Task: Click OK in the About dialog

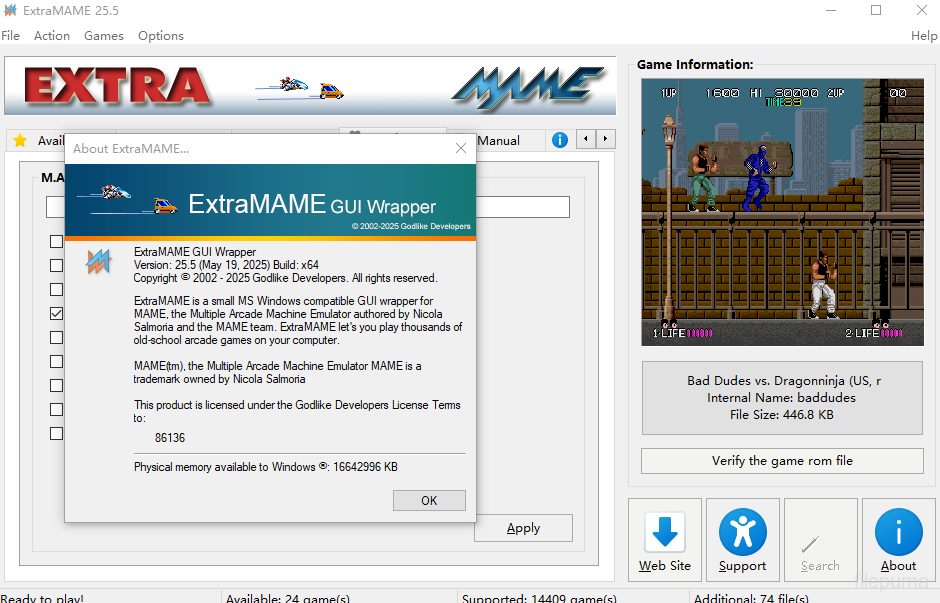Action: pos(429,501)
